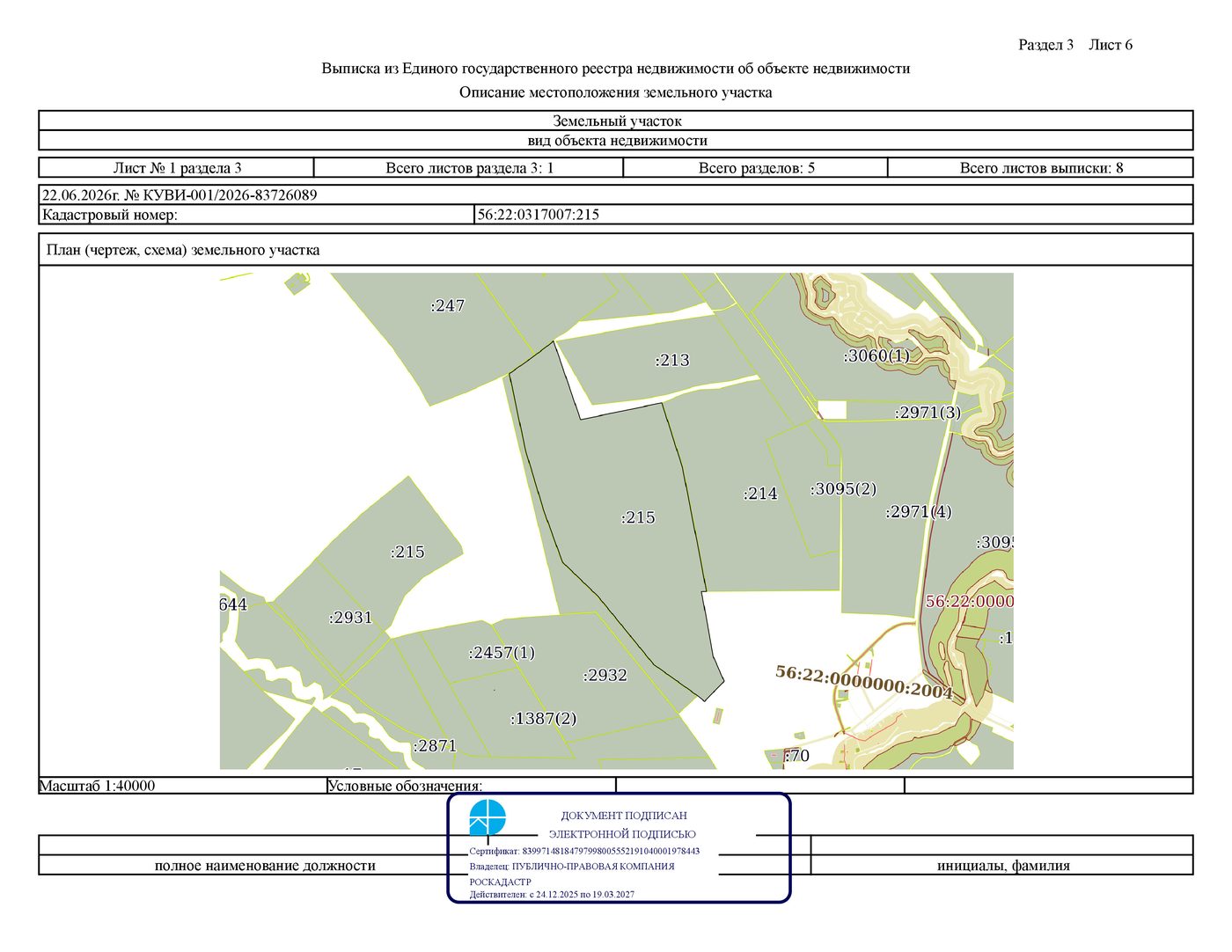Select the stamp line "ЭЛЕКТРОННОЙ ПОДПИСЬЮ"
The image size is (1232, 952).
point(622,834)
